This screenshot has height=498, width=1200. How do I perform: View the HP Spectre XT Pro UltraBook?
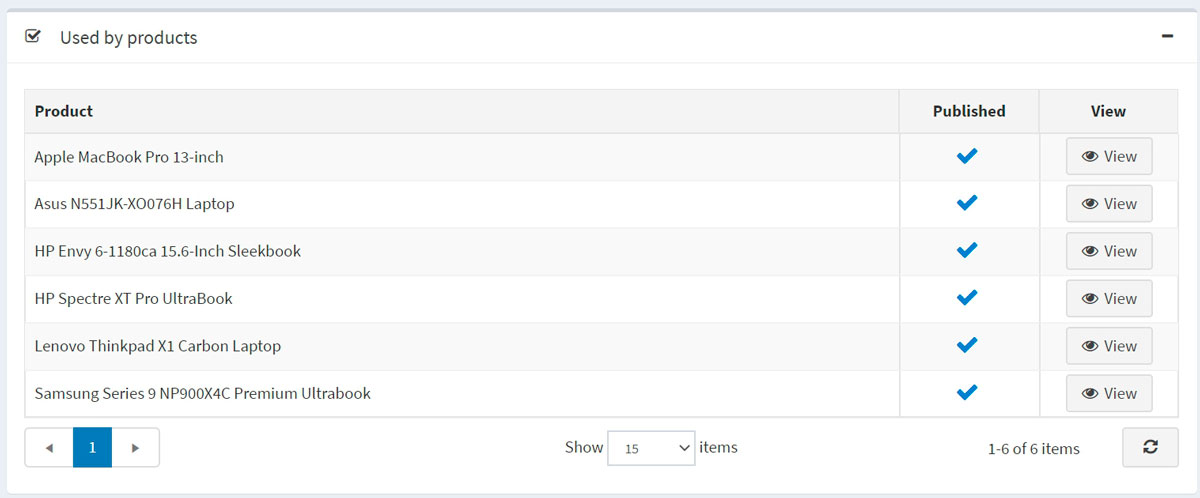pos(1109,298)
